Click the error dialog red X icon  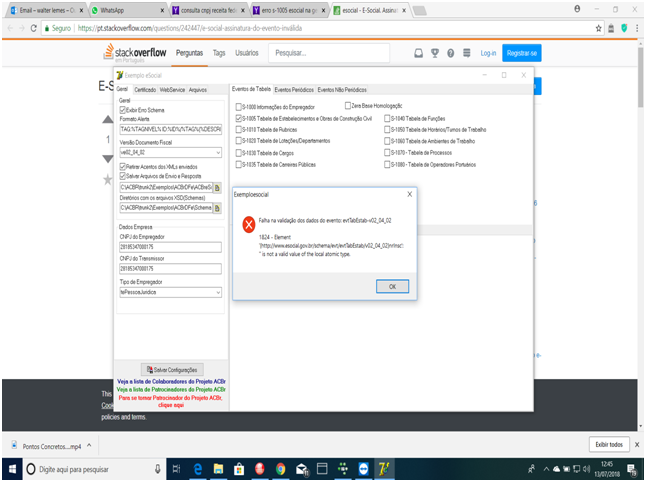click(248, 225)
